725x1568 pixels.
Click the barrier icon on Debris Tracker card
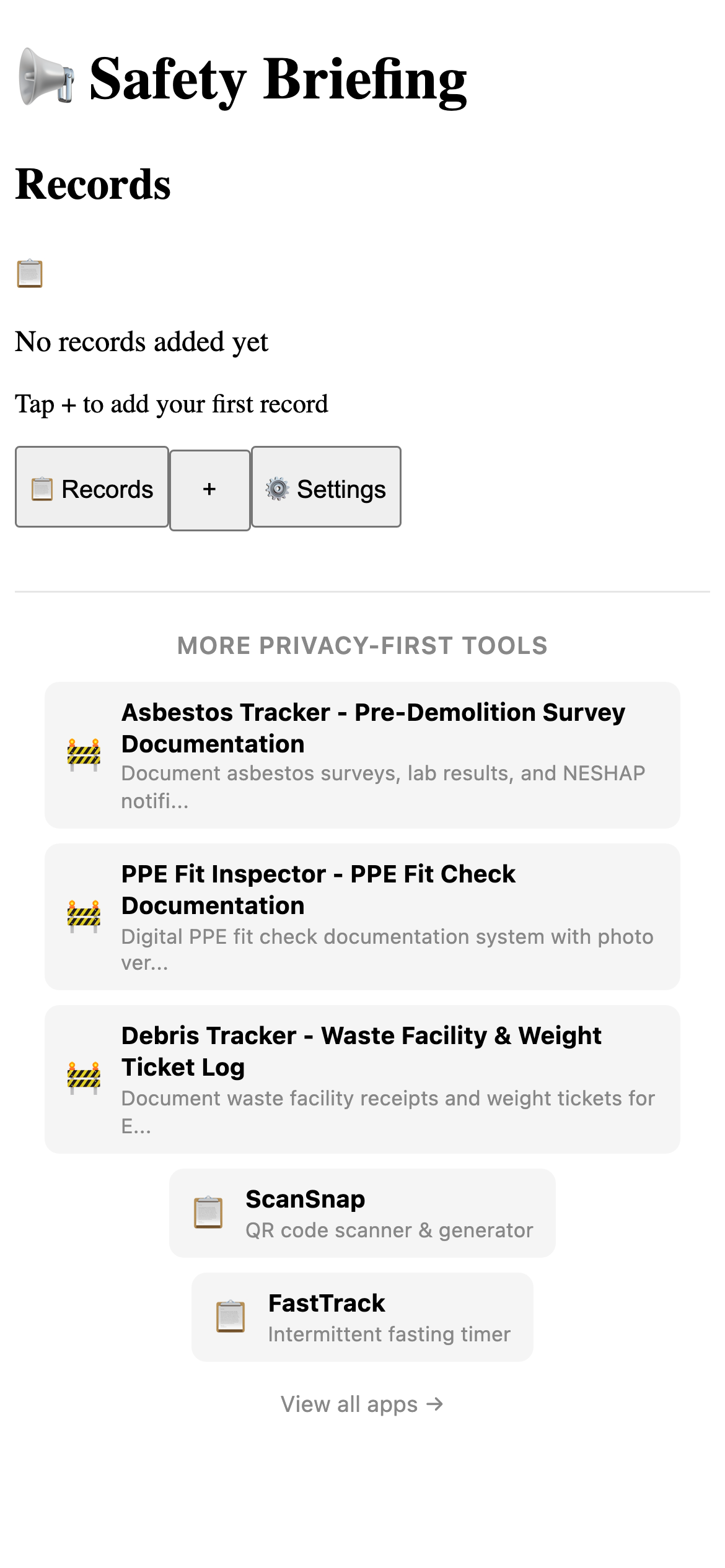[x=82, y=1076]
